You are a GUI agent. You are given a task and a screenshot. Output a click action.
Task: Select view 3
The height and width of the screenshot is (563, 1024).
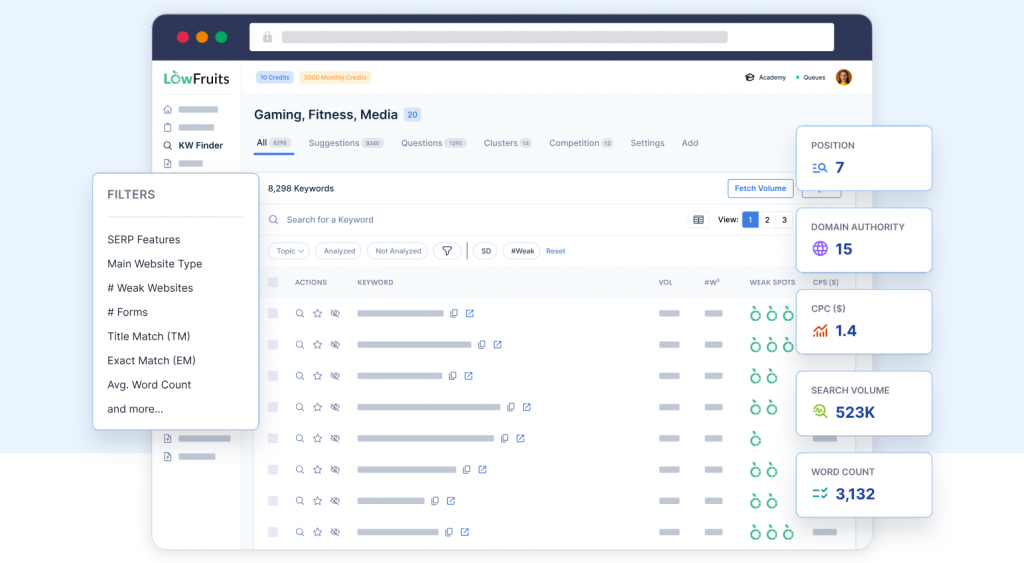(784, 220)
